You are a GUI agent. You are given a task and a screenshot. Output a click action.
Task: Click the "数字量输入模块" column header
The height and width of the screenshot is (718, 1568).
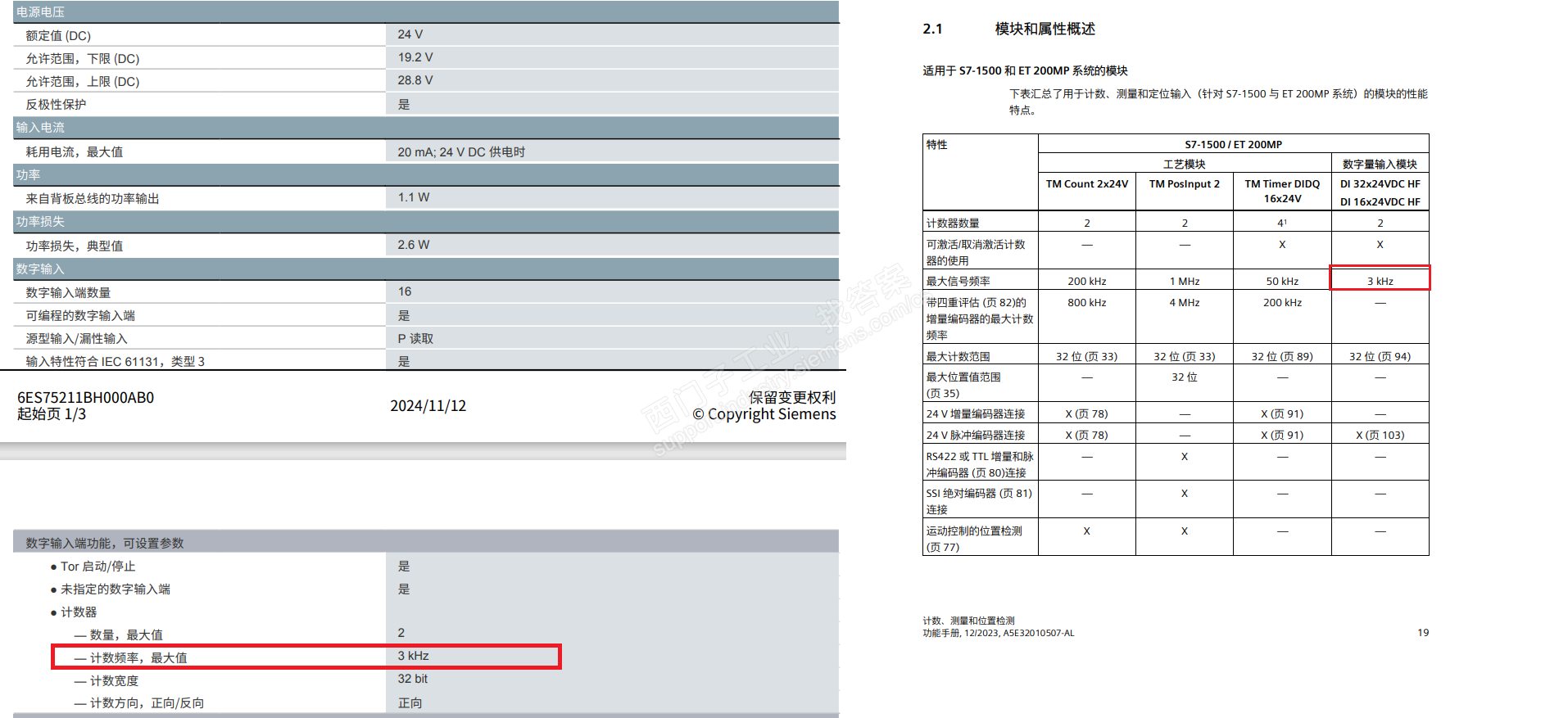coord(1380,165)
